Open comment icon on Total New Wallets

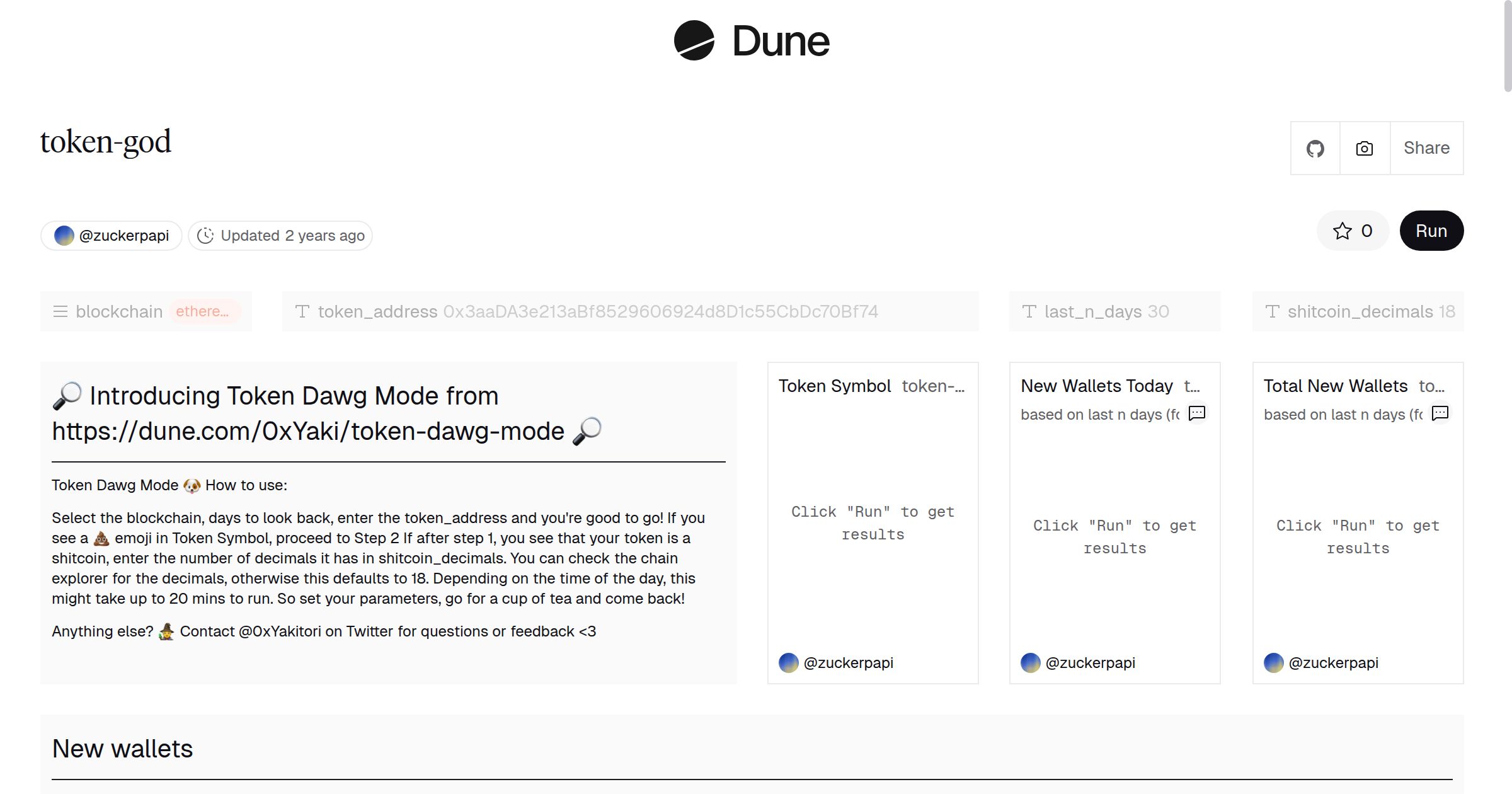click(1440, 413)
